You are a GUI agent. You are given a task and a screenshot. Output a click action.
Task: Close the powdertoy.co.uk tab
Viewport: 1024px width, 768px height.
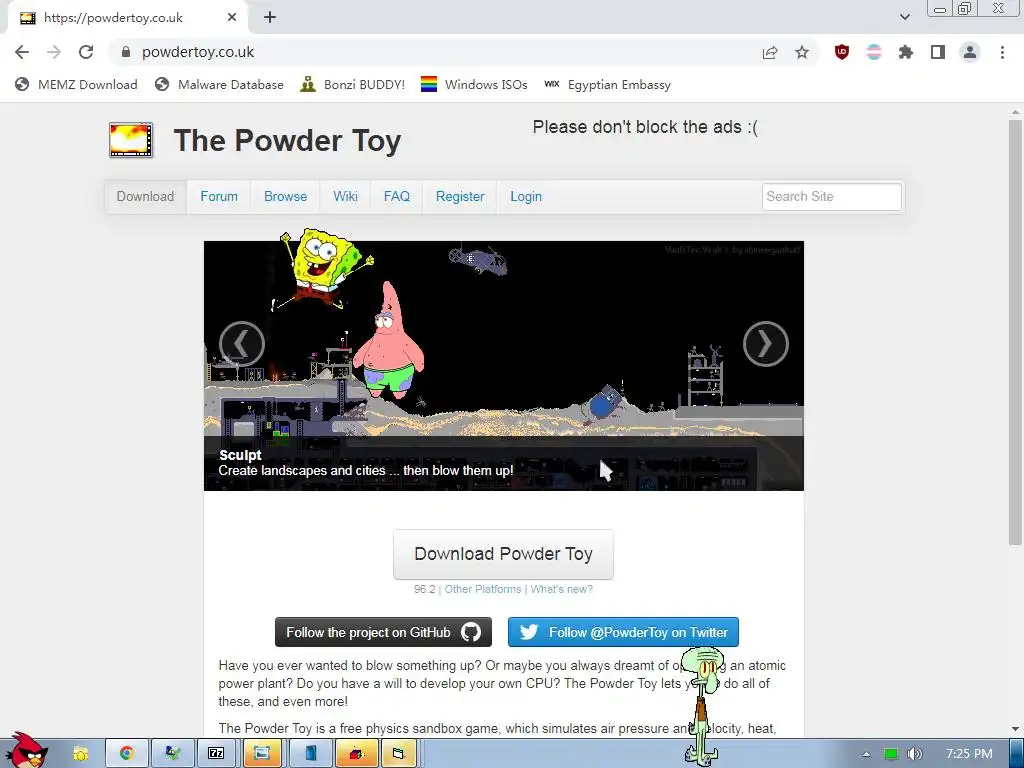coord(232,18)
